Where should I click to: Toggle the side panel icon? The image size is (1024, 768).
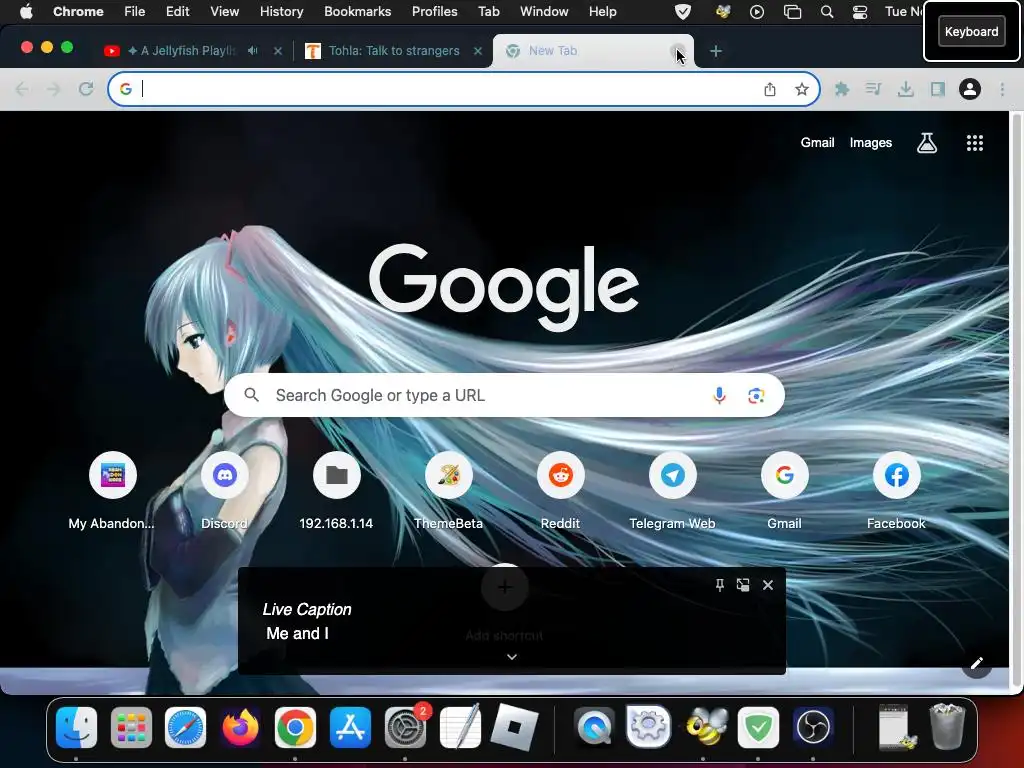point(938,89)
